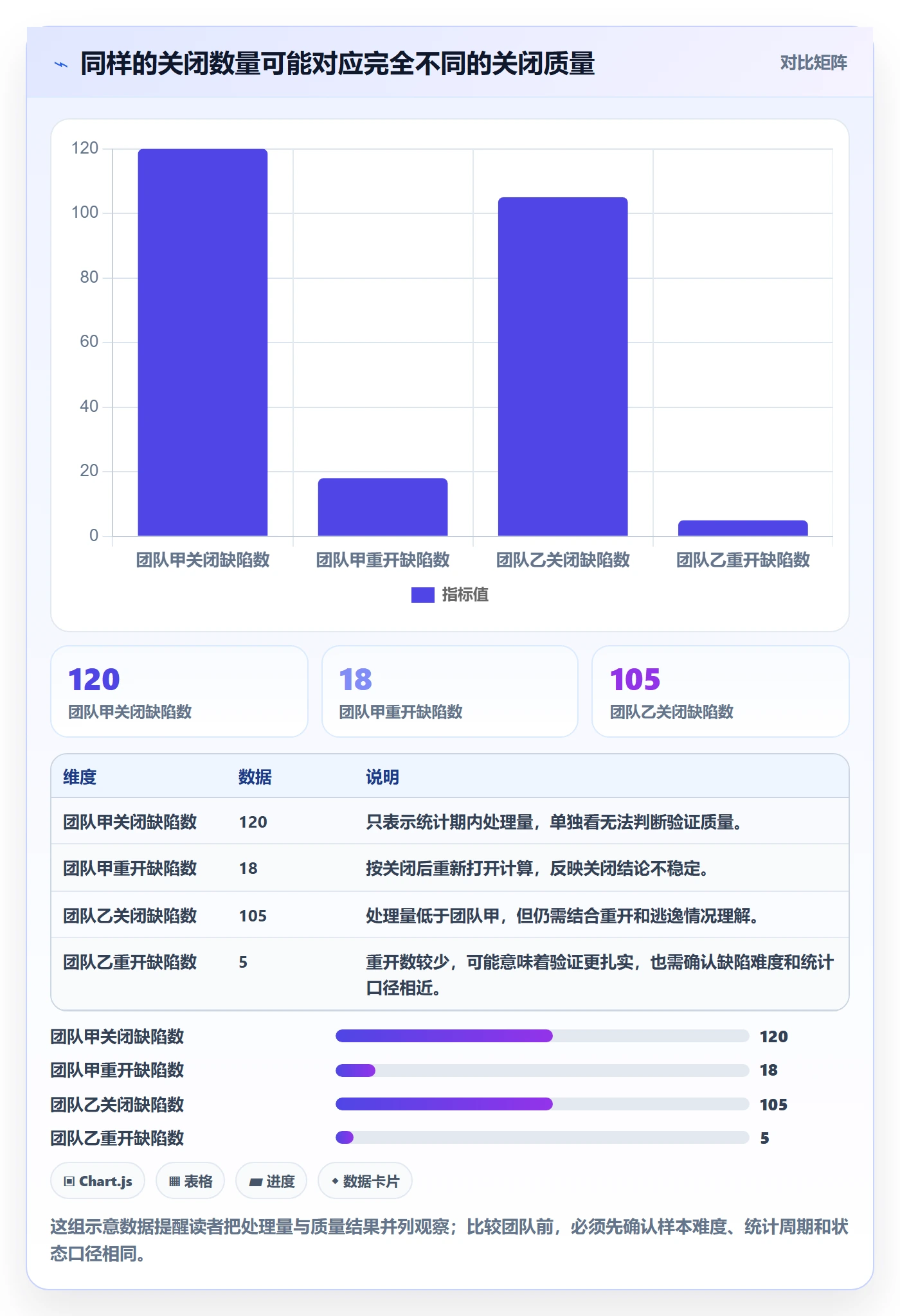900x1316 pixels.
Task: Click the 团队甲关闭缺陷数 chart bar
Action: tap(203, 342)
